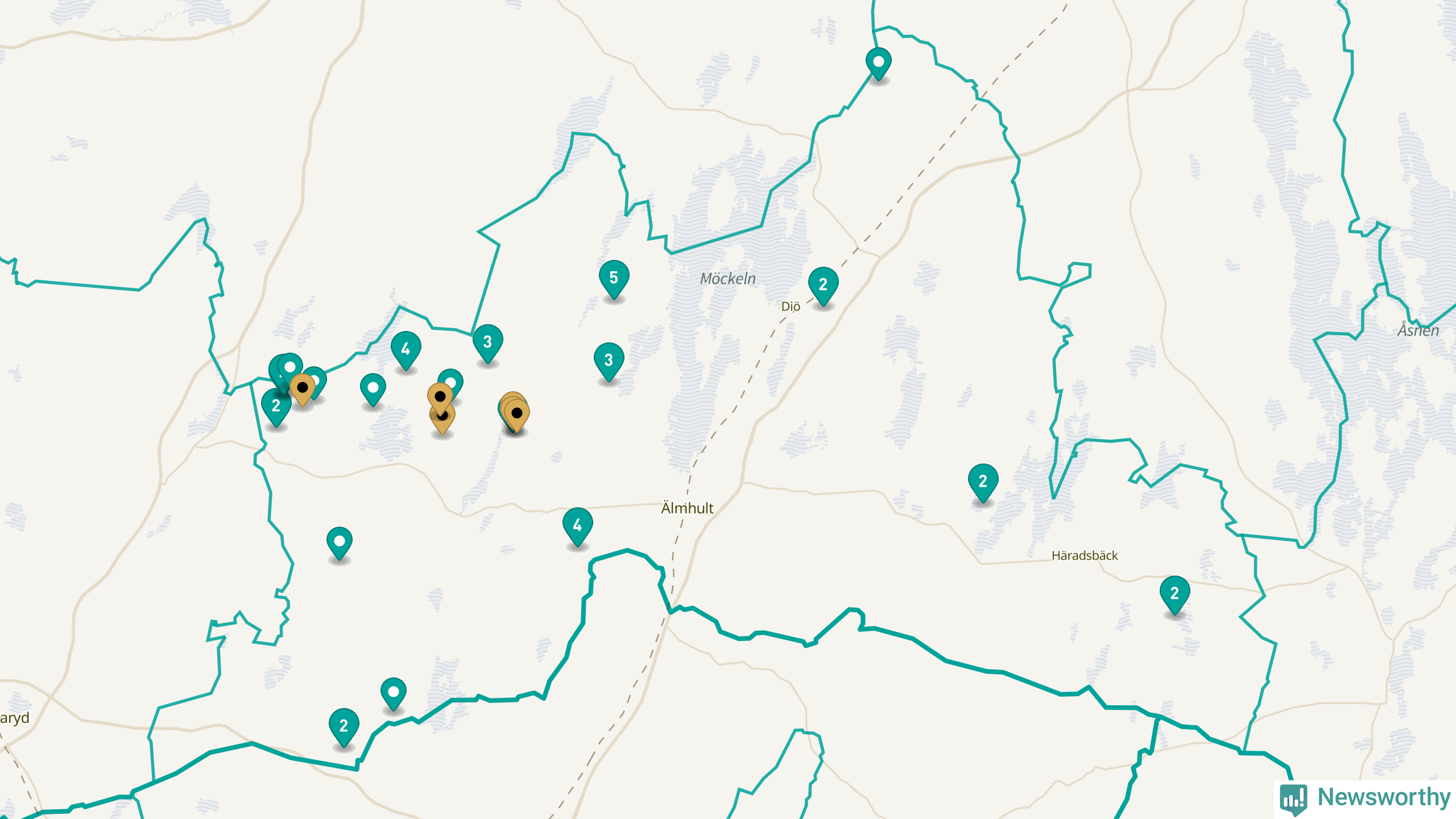The height and width of the screenshot is (819, 1456).
Task: Click the single teal pin southwest of Älmhult
Action: [x=339, y=543]
